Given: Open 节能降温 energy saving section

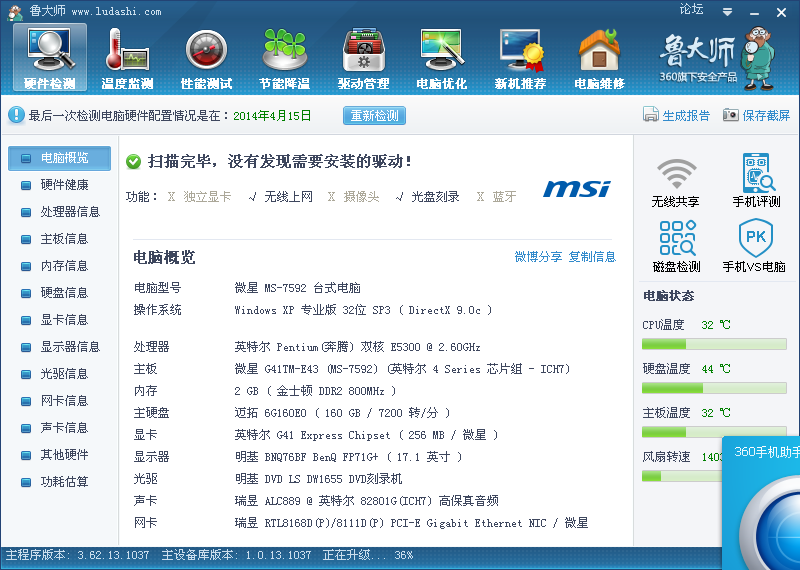Looking at the screenshot, I should point(285,58).
